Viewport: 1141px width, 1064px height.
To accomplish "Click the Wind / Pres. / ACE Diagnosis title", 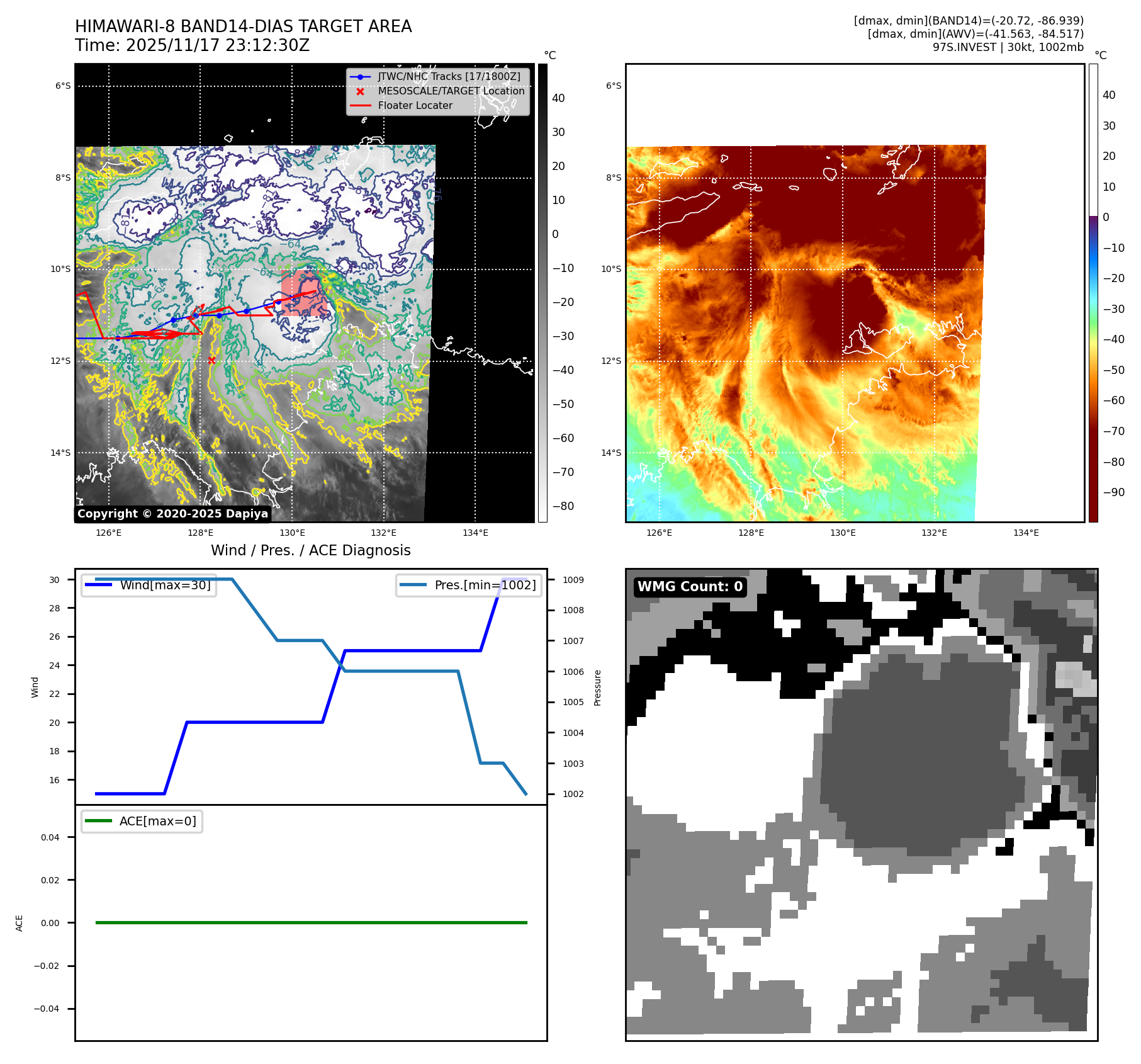I will pyautogui.click(x=310, y=550).
